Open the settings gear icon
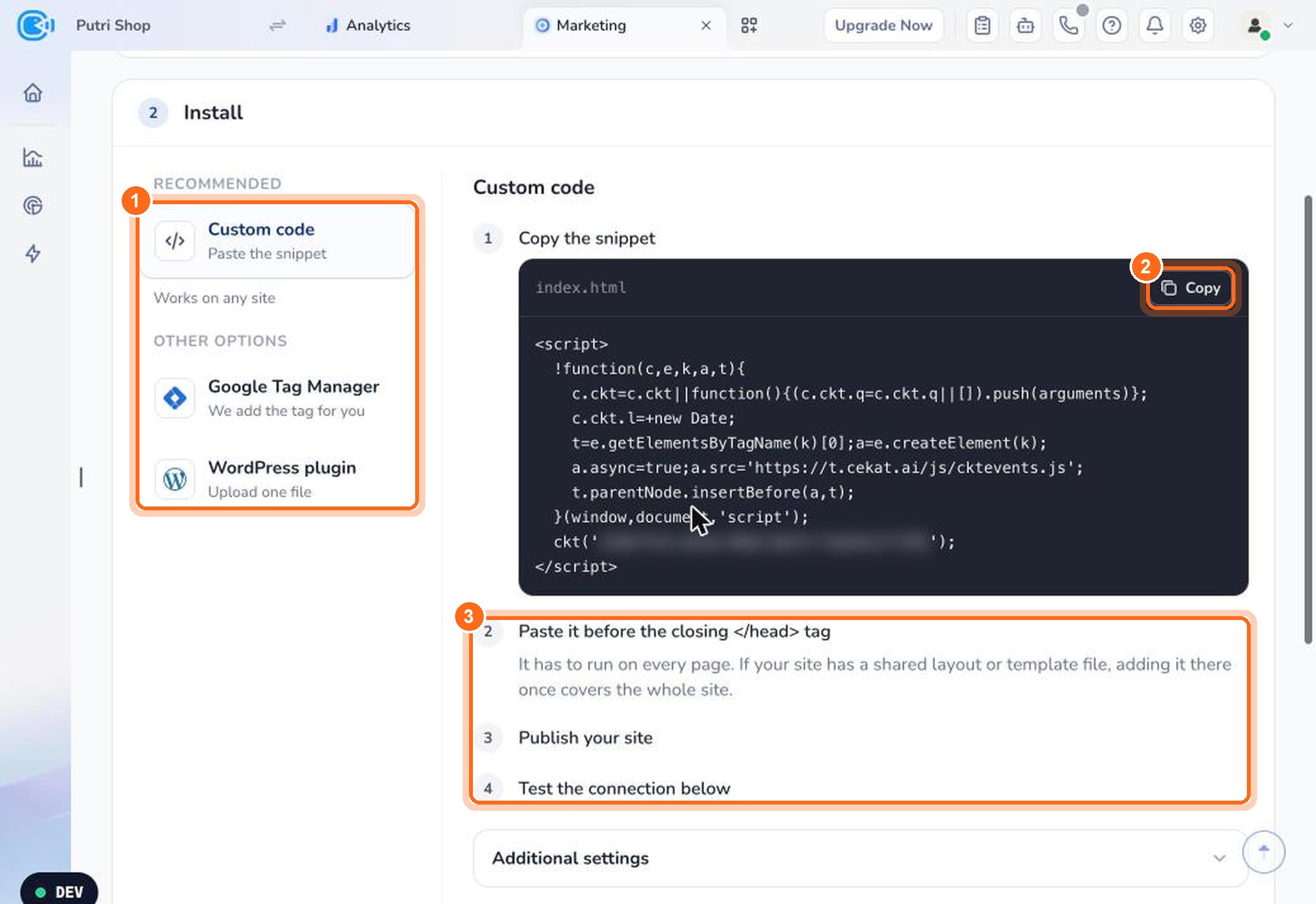The height and width of the screenshot is (904, 1316). [x=1198, y=25]
